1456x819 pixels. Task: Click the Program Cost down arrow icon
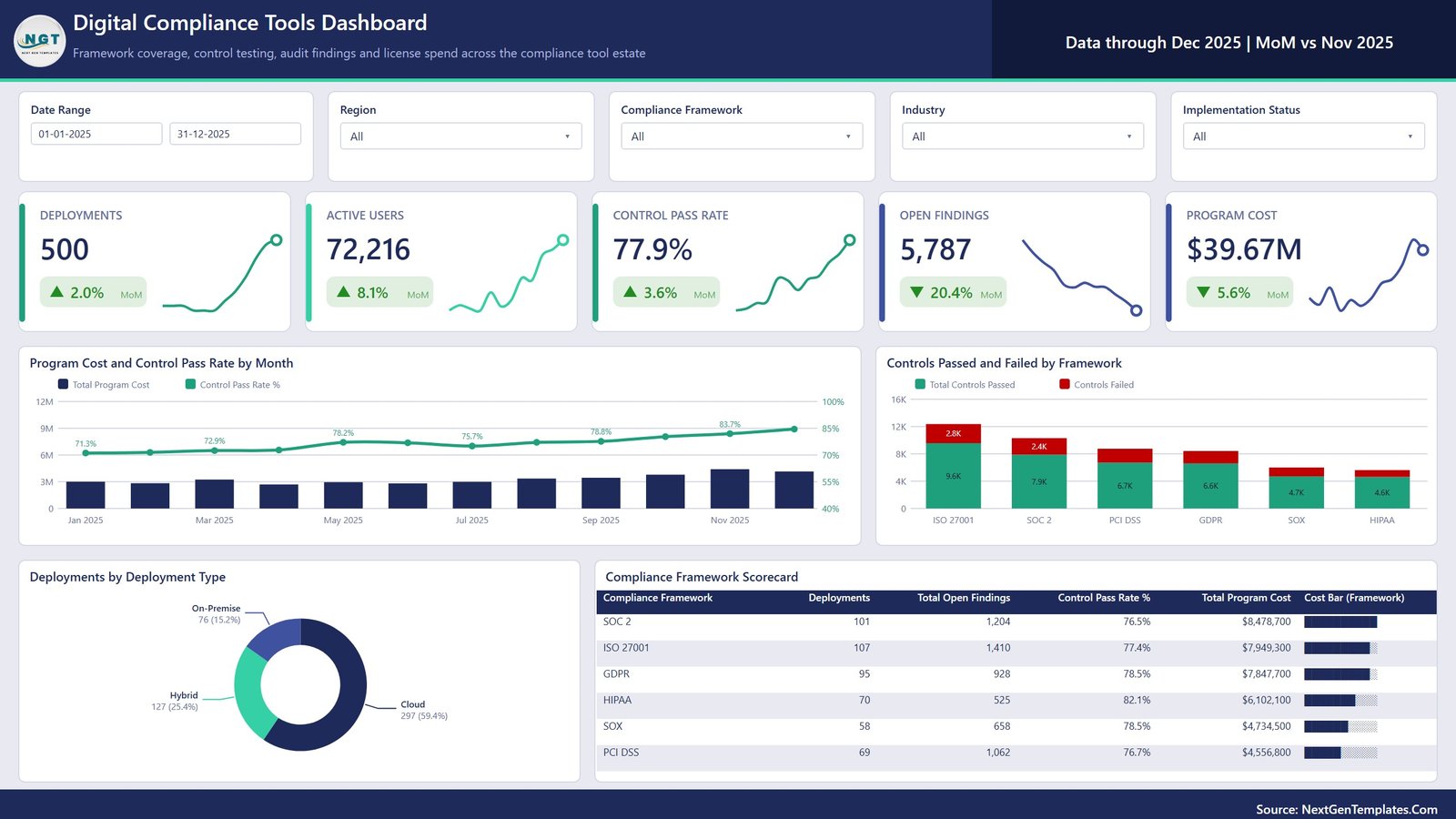coord(1204,292)
